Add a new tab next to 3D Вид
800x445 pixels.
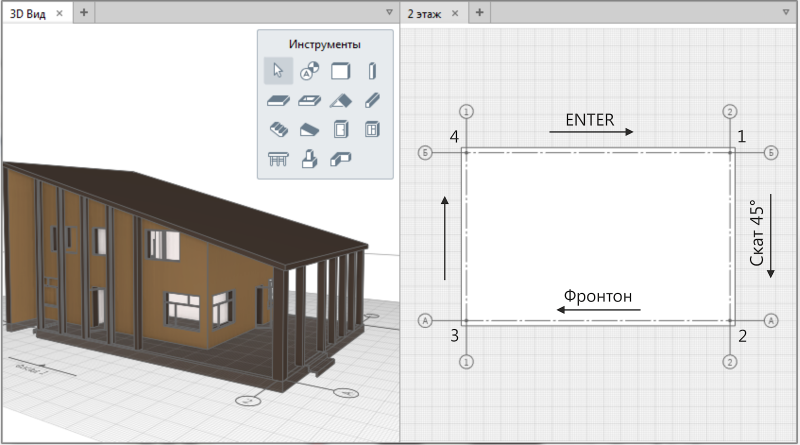84,12
